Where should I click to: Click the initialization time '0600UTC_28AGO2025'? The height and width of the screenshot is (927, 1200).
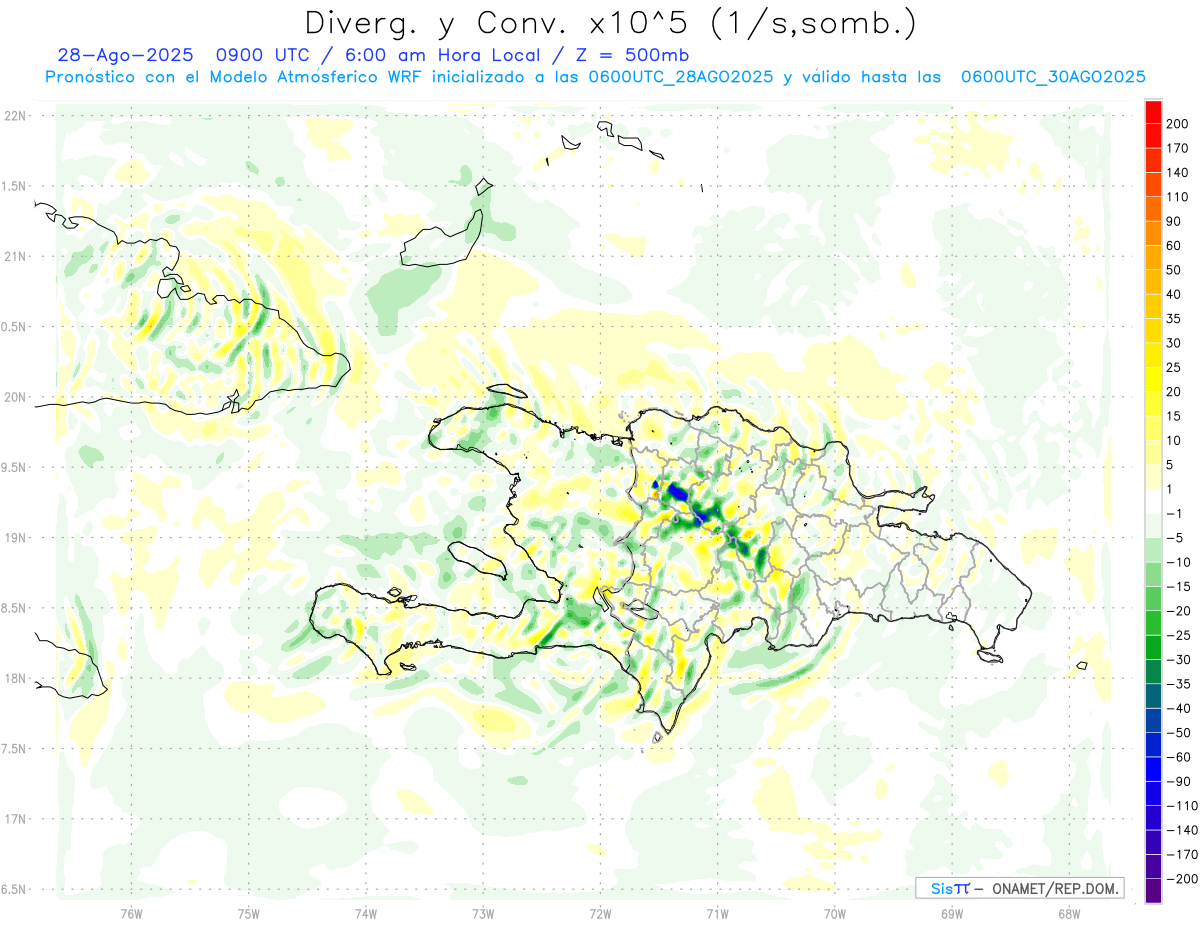[x=680, y=77]
